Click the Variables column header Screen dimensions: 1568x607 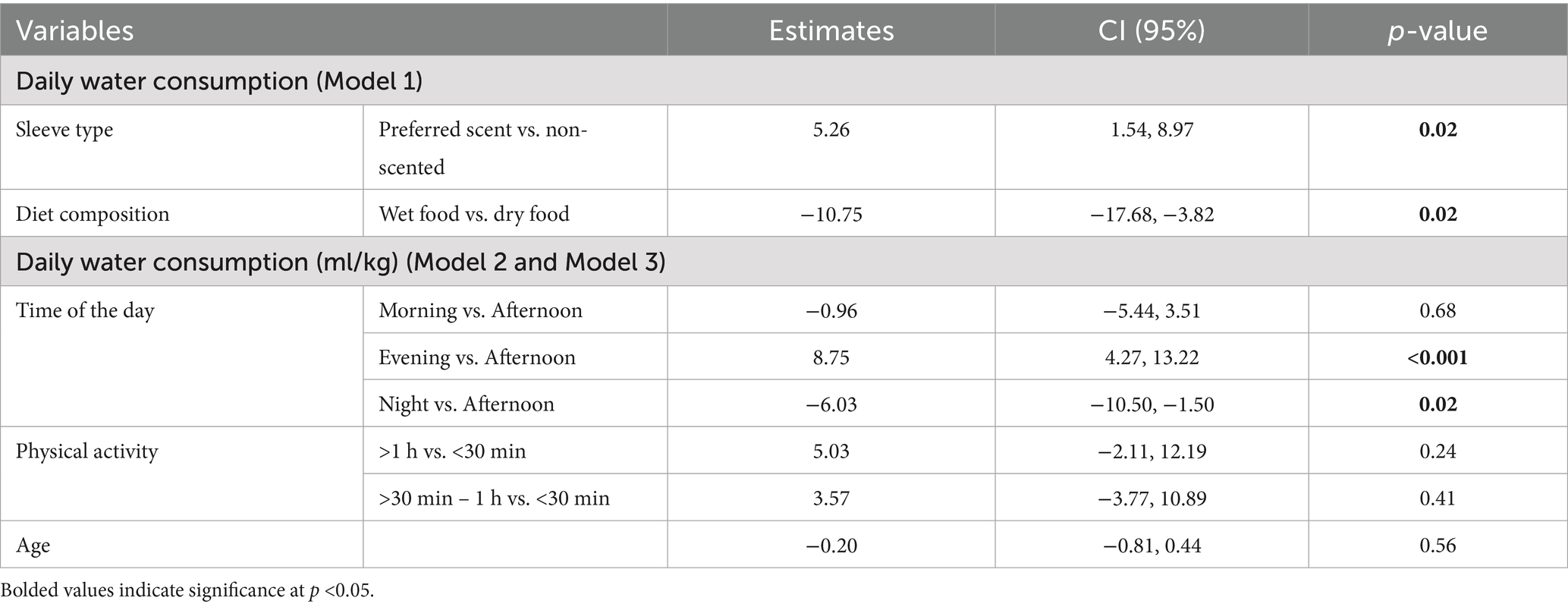coord(75,31)
